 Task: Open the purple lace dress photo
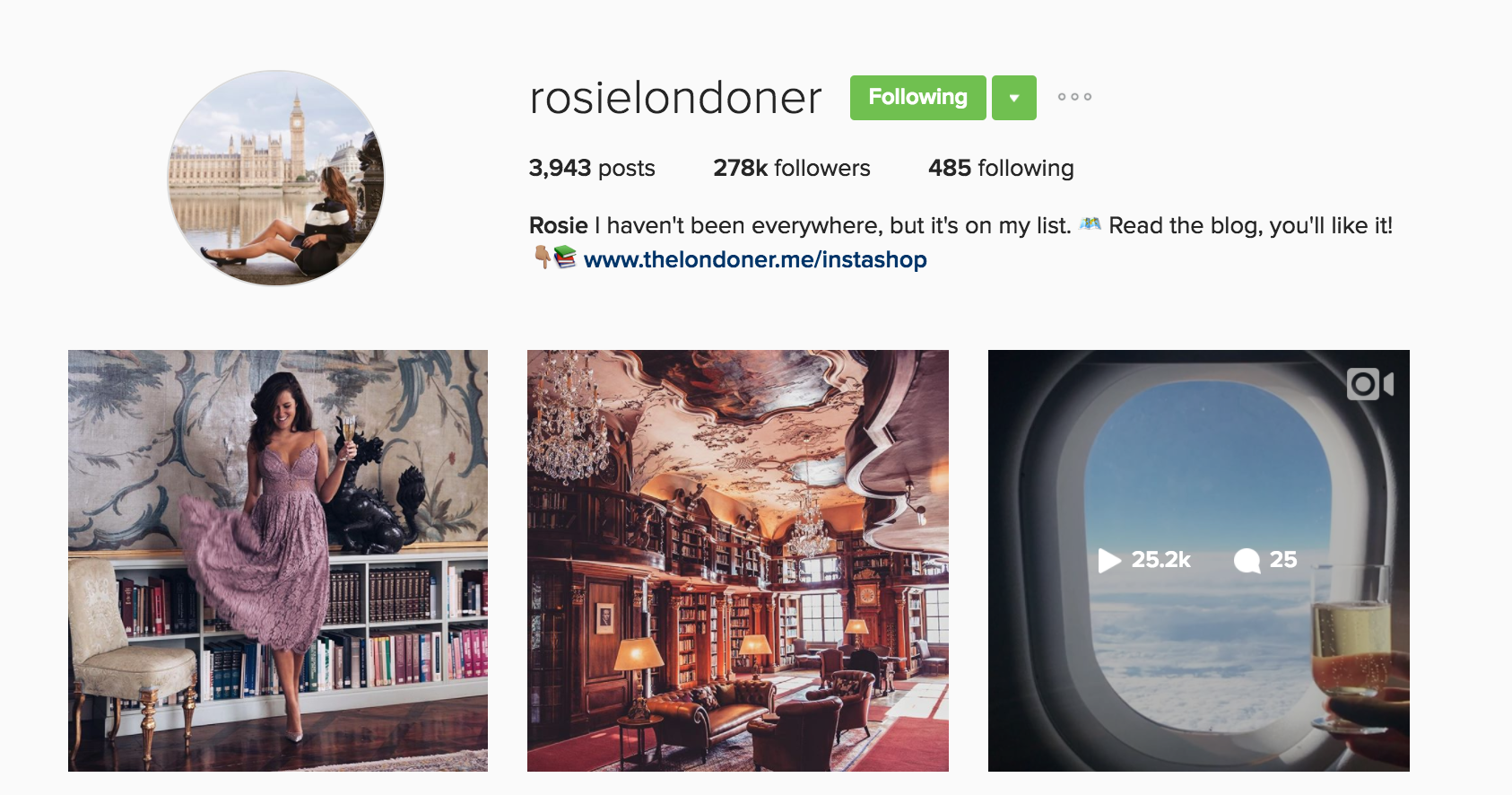click(x=278, y=561)
